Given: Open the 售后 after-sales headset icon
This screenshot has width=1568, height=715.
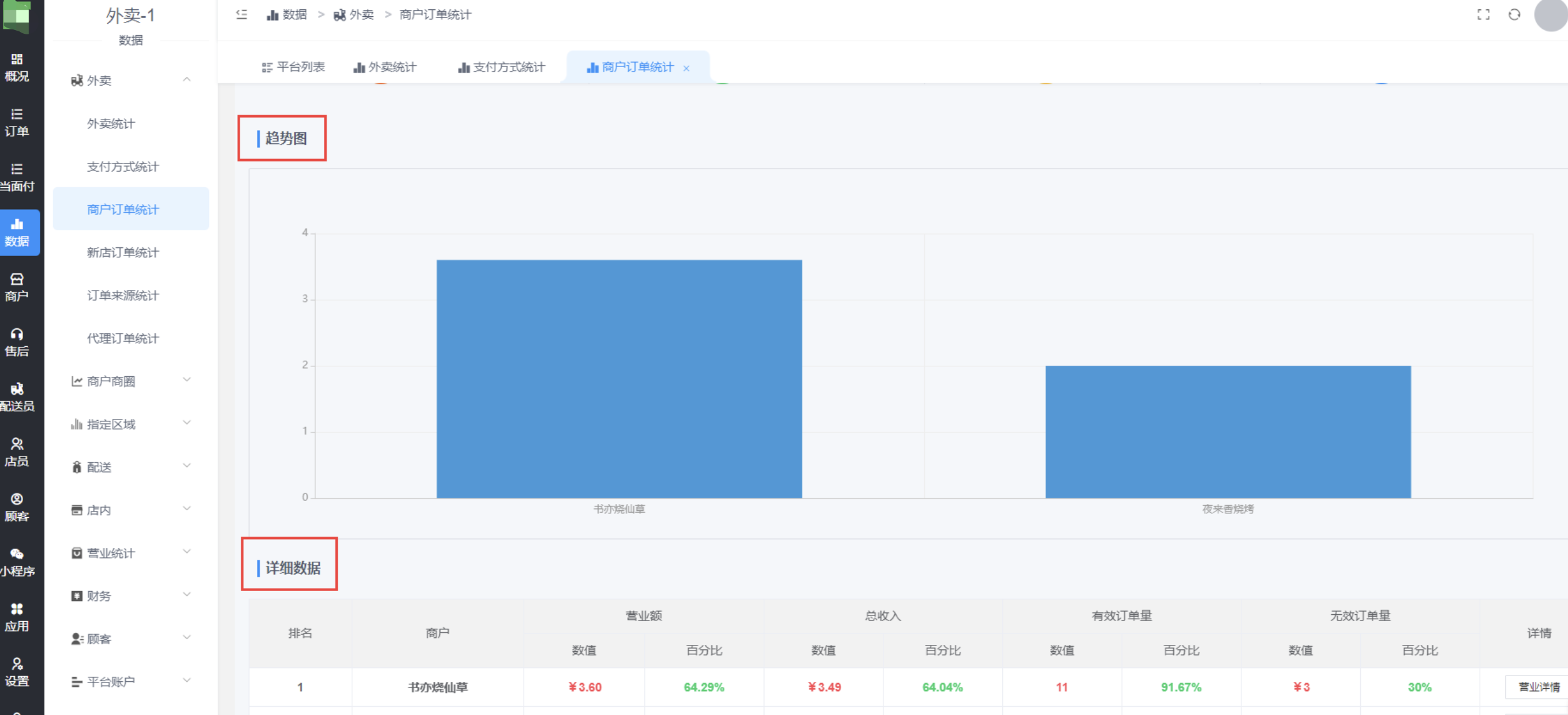Looking at the screenshot, I should point(17,342).
